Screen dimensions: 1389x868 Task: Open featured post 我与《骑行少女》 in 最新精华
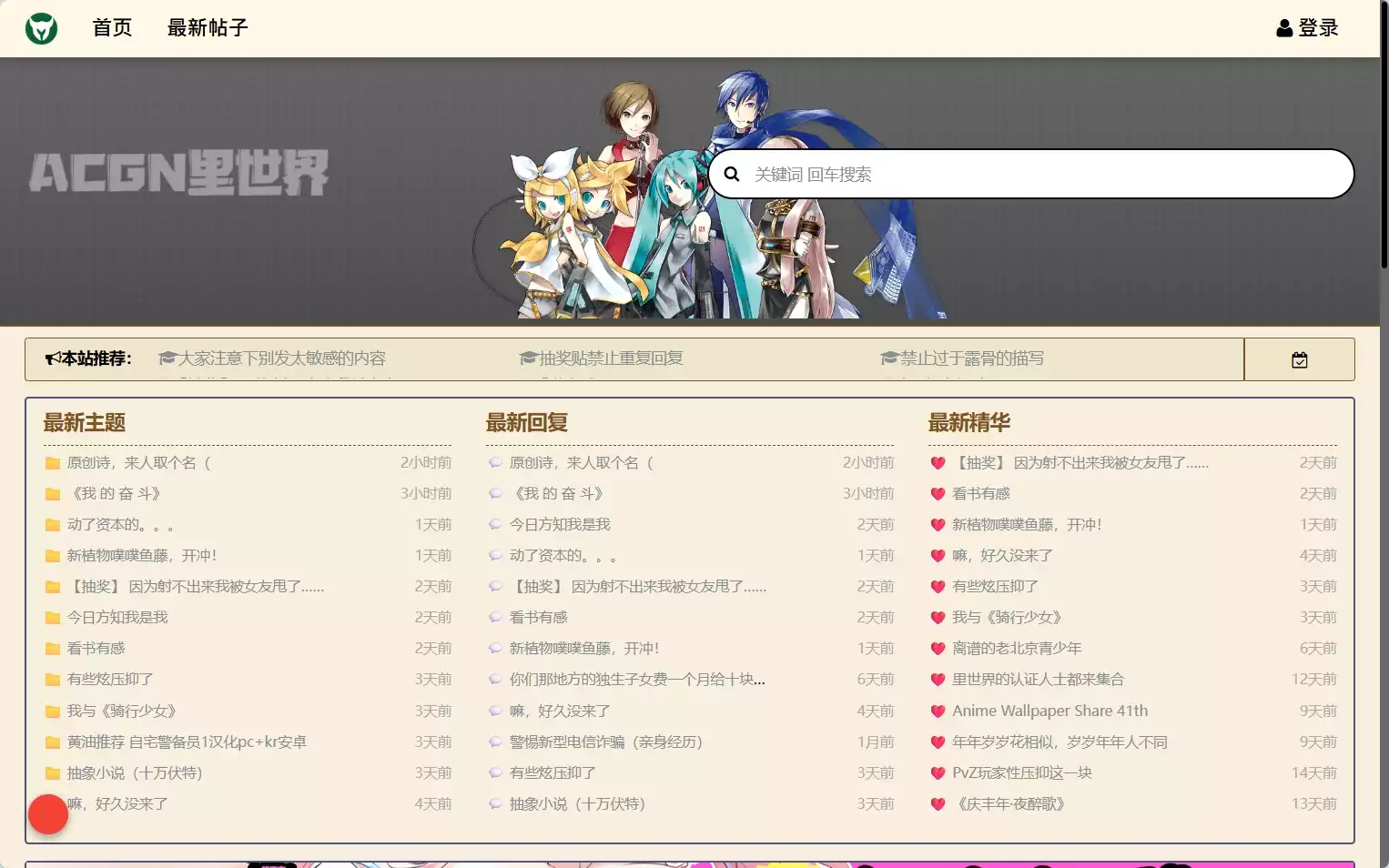[1007, 618]
